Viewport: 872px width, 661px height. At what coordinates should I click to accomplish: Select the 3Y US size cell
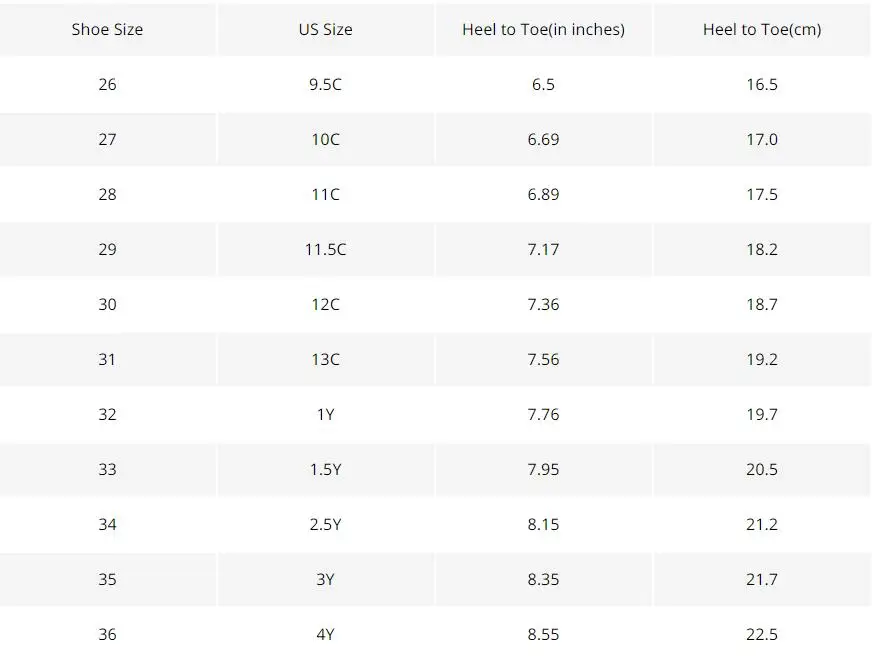click(325, 580)
